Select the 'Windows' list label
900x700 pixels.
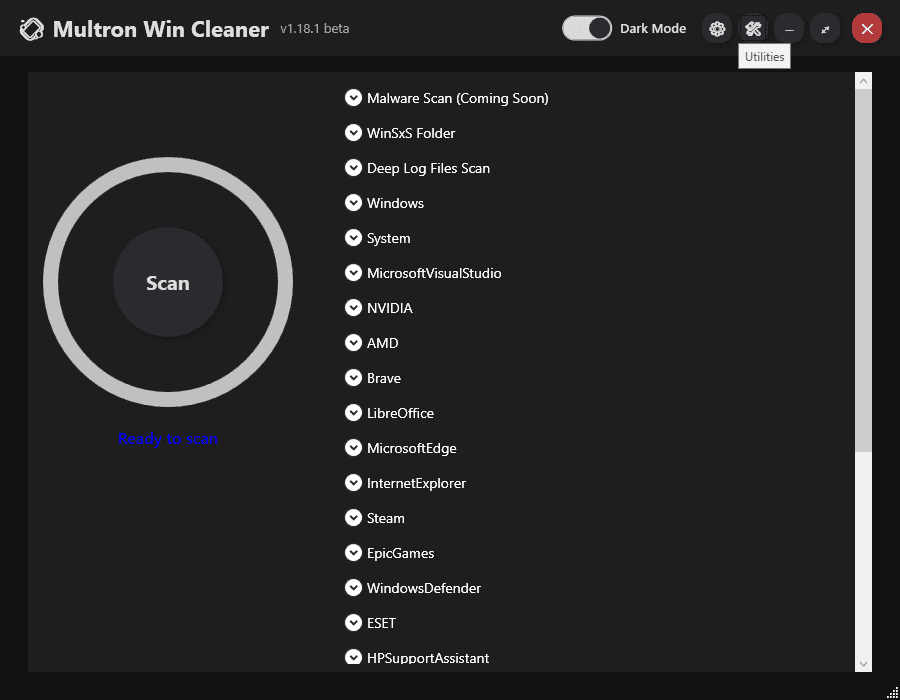point(395,203)
